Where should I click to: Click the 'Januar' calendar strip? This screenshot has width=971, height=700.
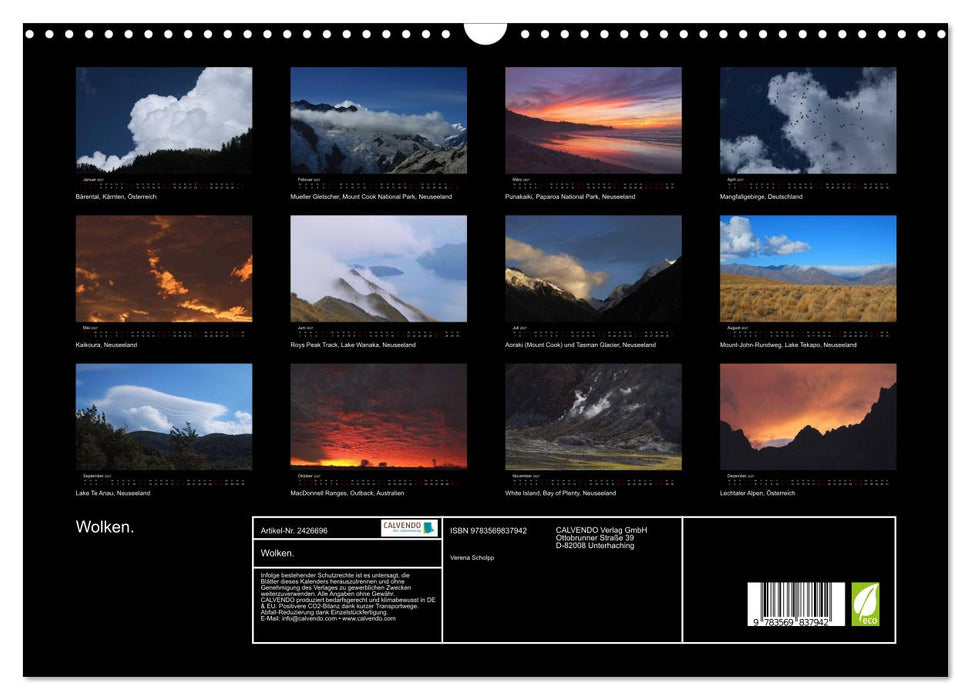tap(163, 183)
